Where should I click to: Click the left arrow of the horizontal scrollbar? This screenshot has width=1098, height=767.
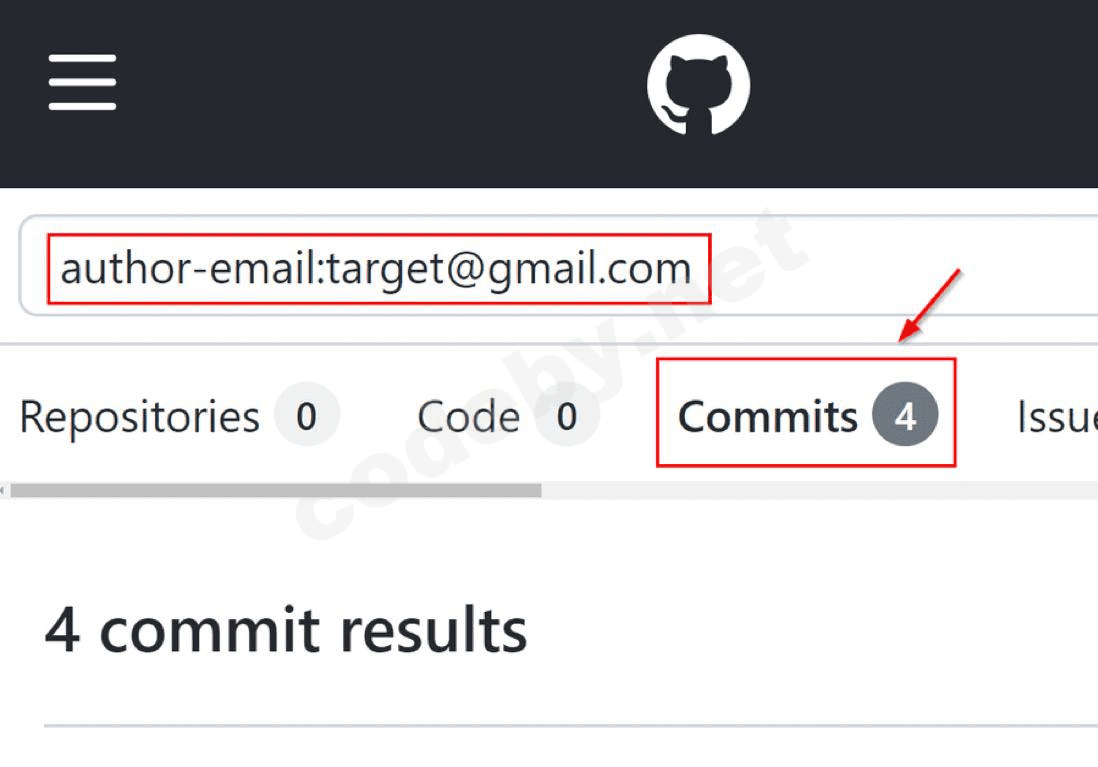pyautogui.click(x=4, y=491)
